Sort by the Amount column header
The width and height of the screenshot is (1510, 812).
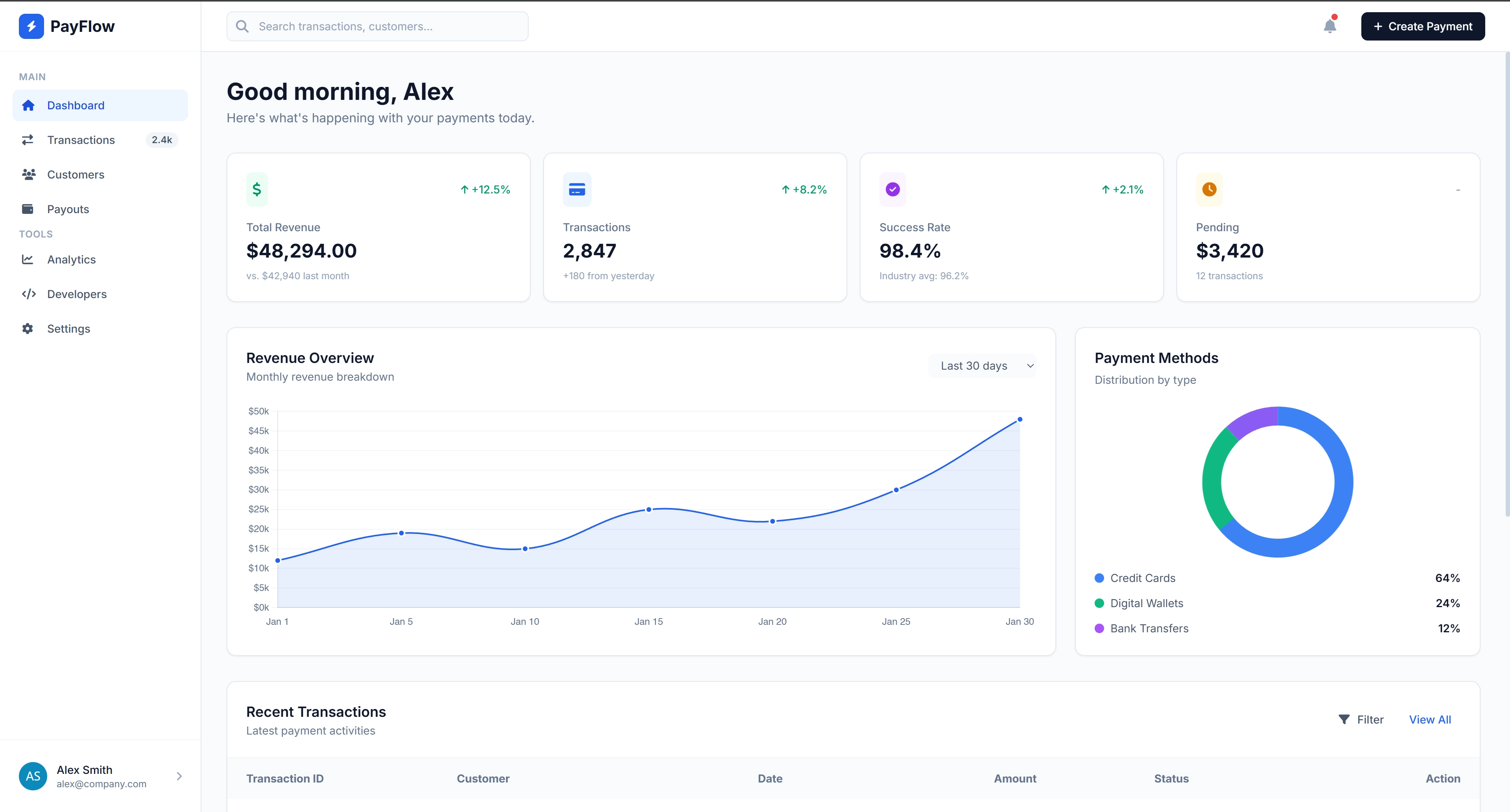1015,779
